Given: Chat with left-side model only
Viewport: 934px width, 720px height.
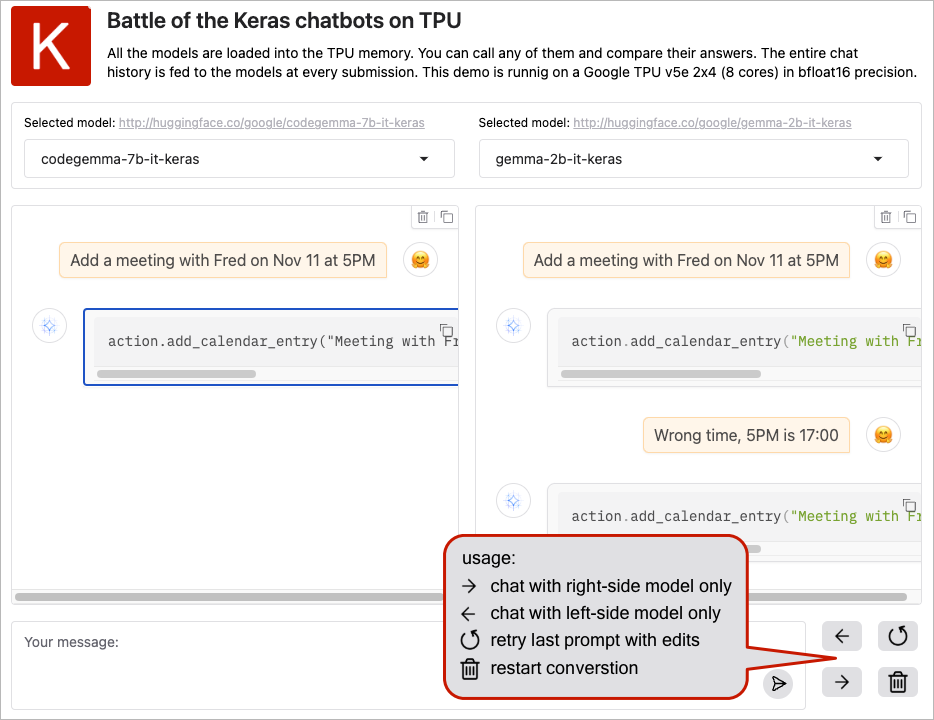Looking at the screenshot, I should [x=842, y=635].
